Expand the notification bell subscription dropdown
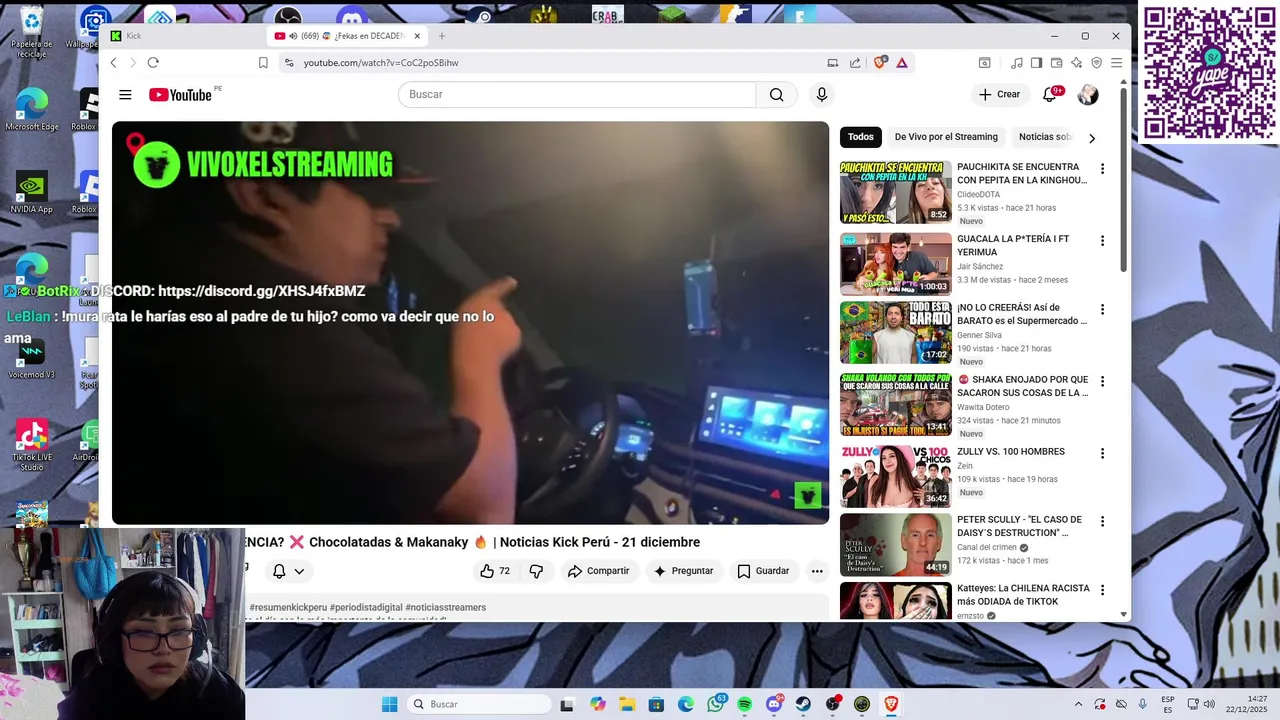This screenshot has height=720, width=1280. 289,571
